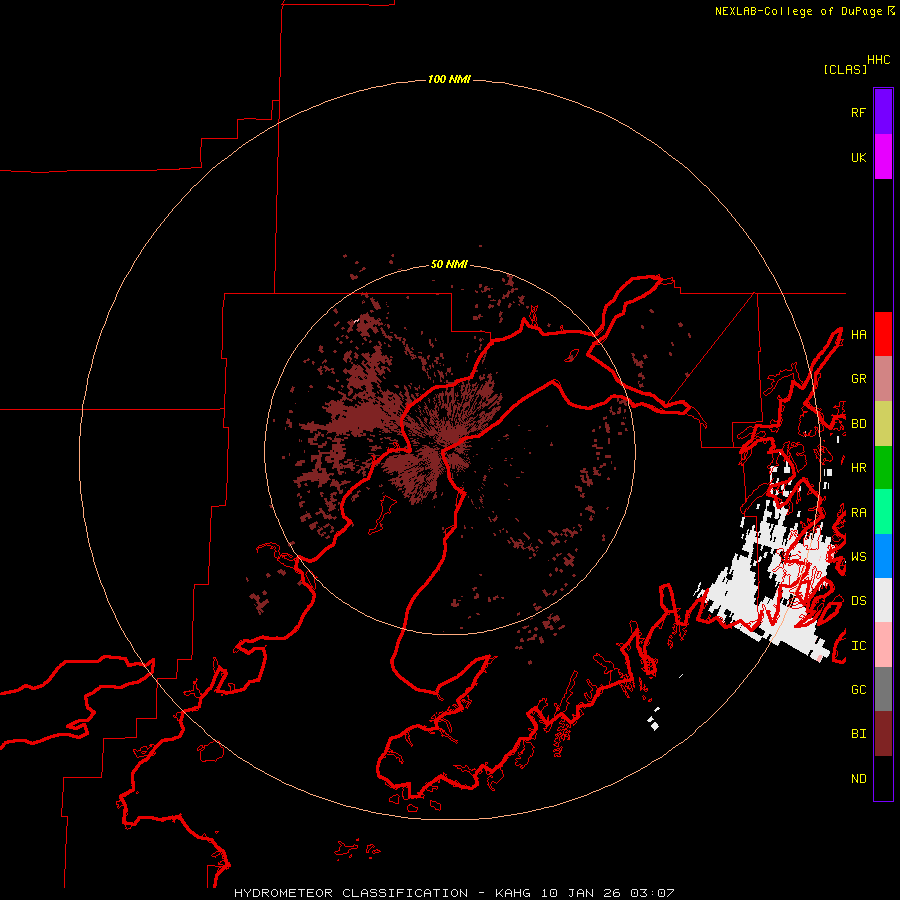The image size is (900, 900).
Task: Click the HA legend label
Action: tap(858, 335)
